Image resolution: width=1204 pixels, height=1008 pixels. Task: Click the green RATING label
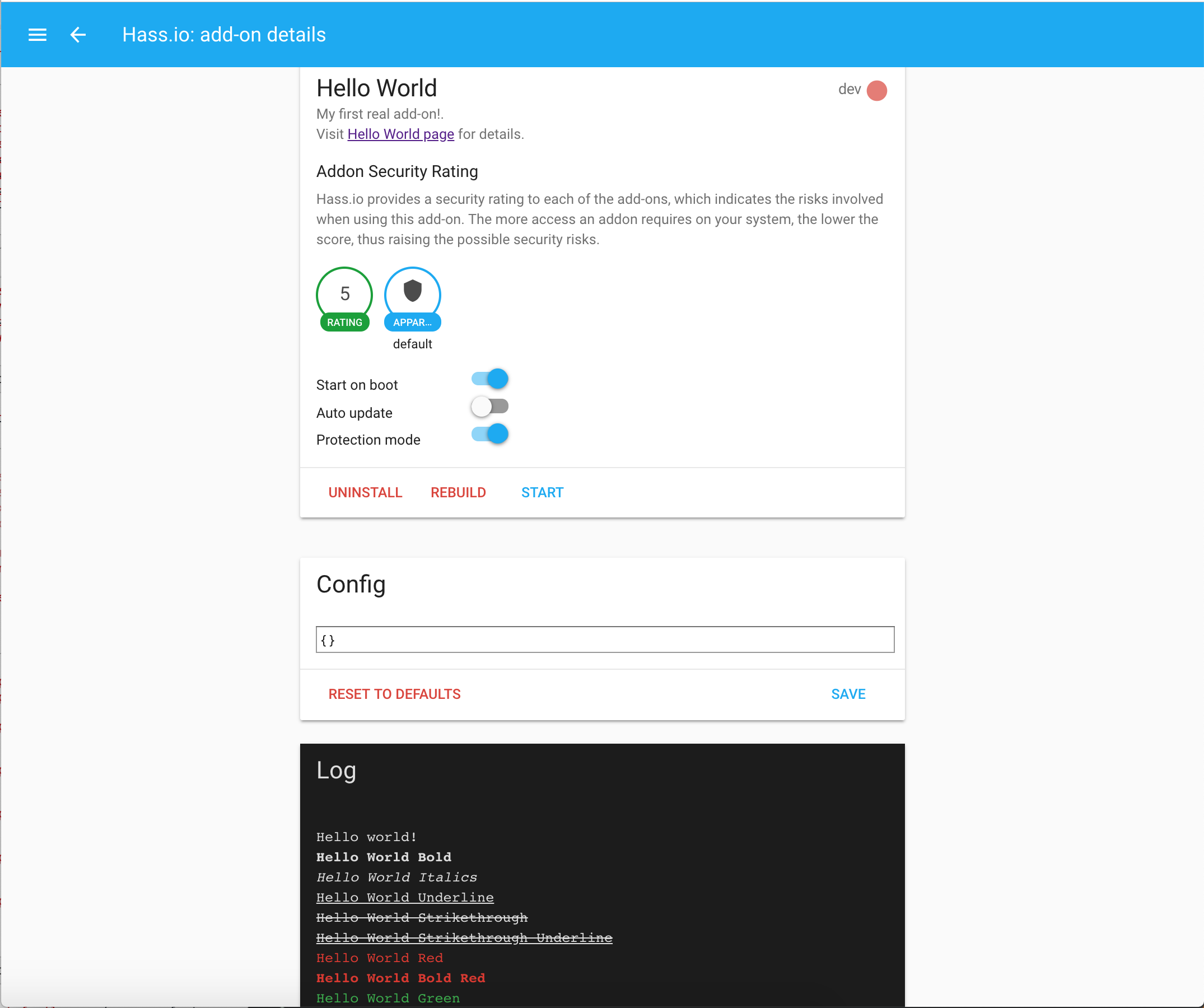(x=344, y=322)
